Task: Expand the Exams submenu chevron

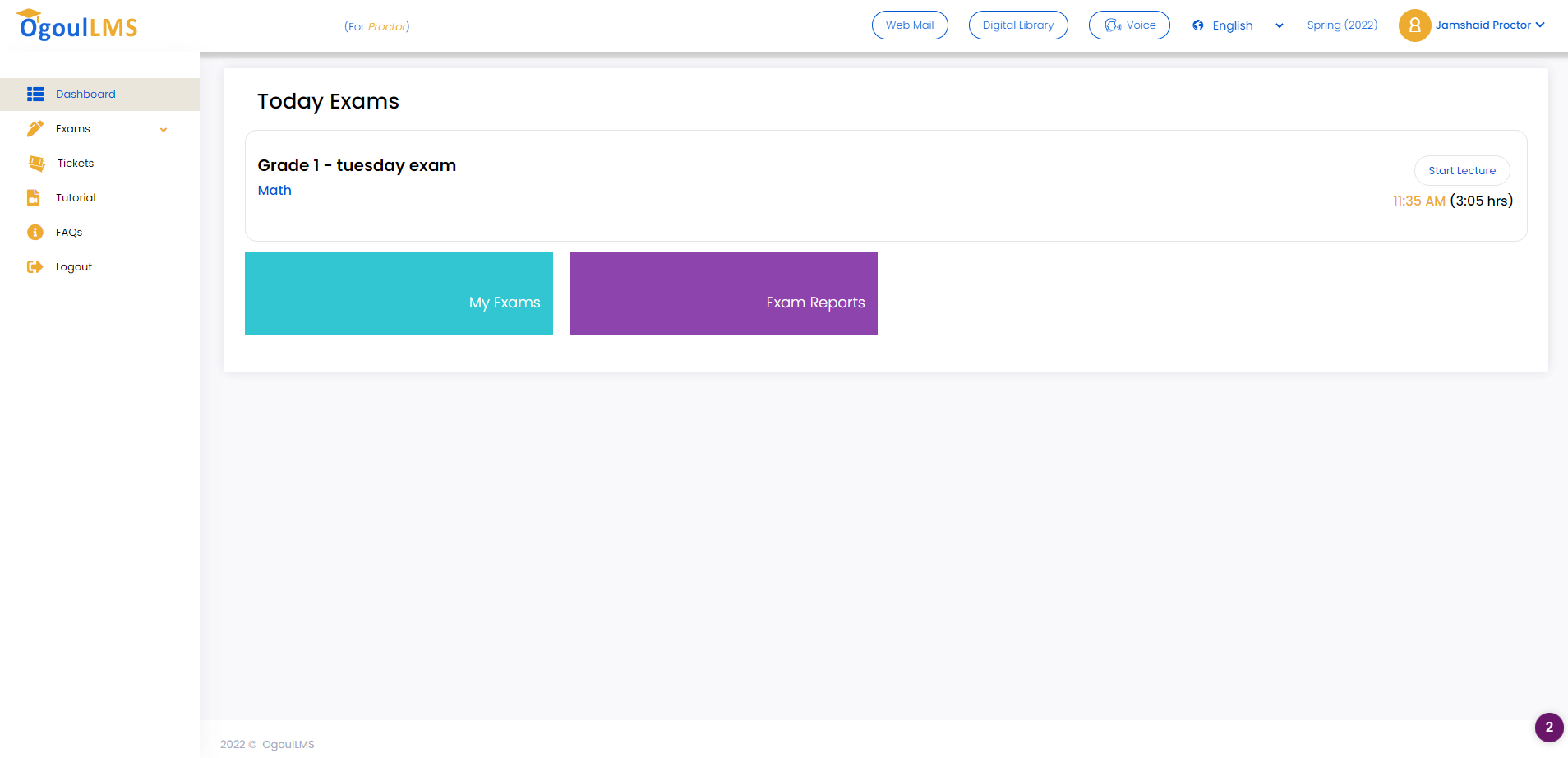Action: (164, 130)
